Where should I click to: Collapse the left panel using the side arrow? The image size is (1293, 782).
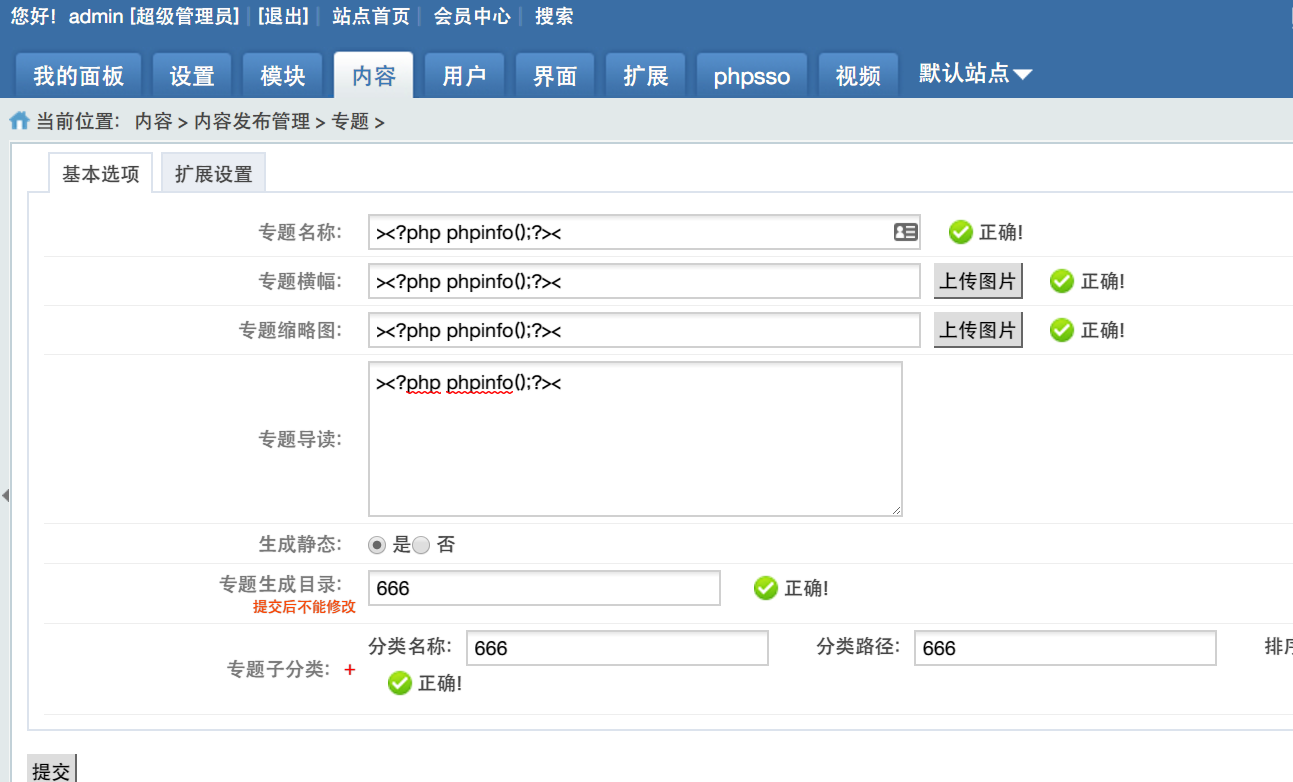click(5, 493)
